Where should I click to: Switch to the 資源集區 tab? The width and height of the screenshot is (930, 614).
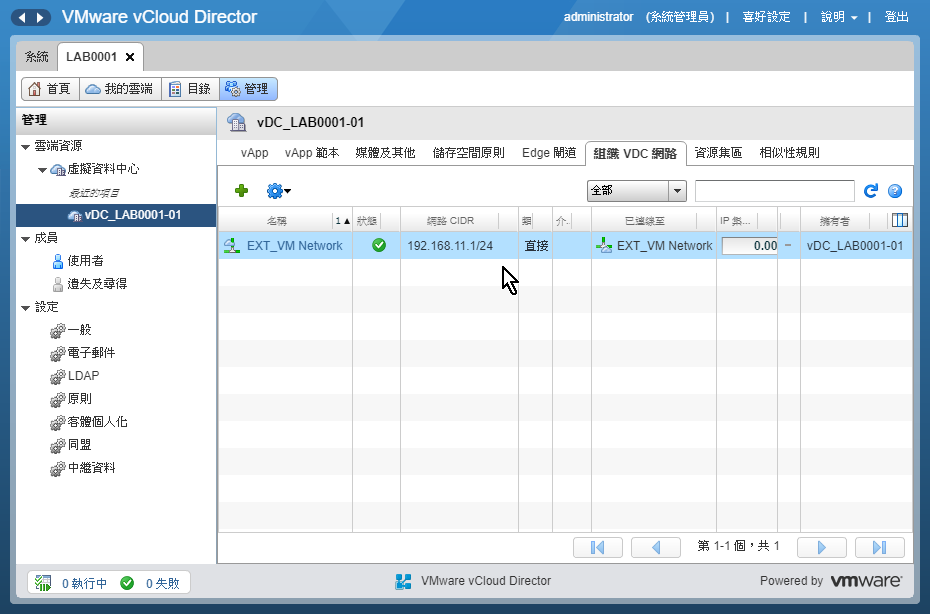[718, 153]
